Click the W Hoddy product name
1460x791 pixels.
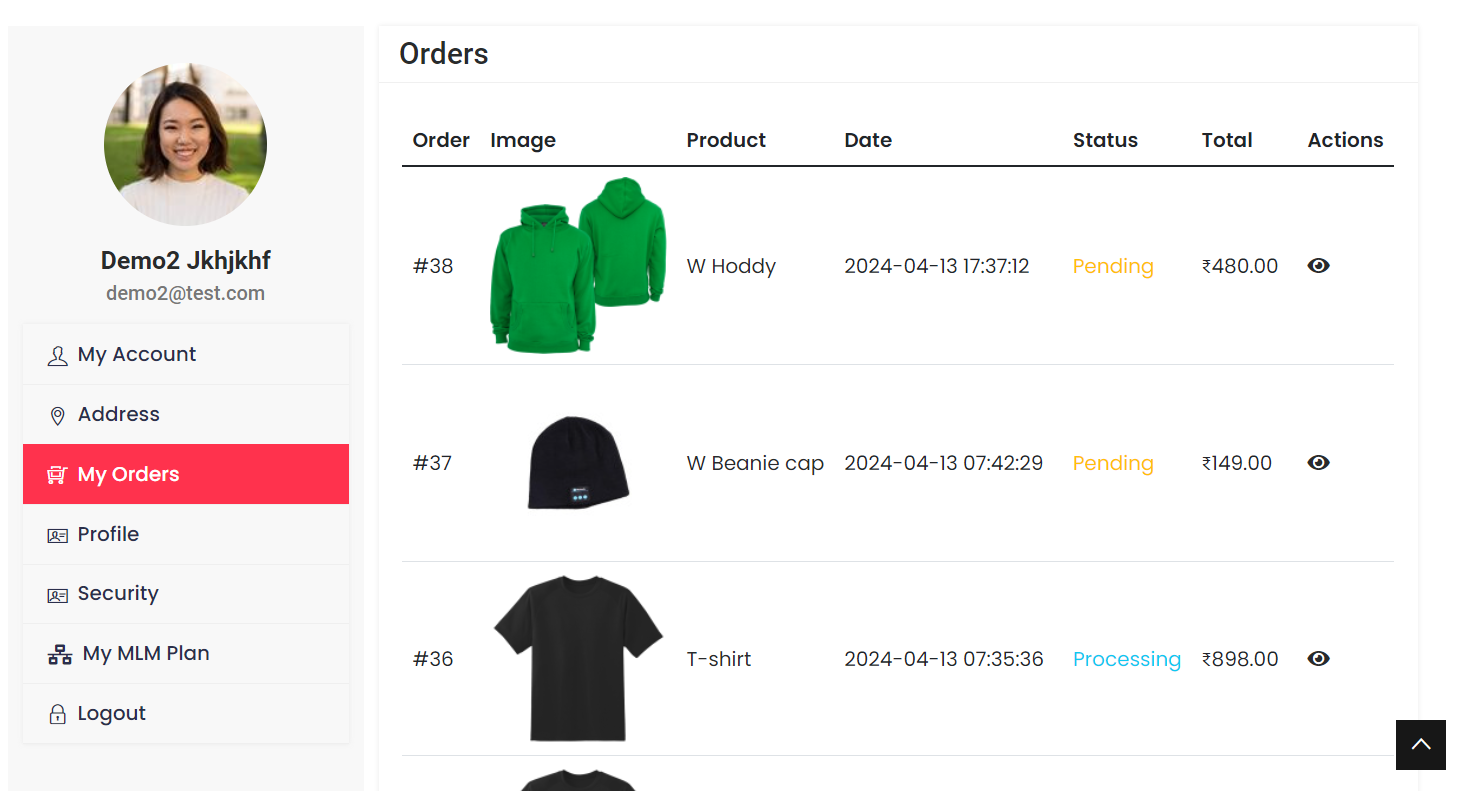731,266
